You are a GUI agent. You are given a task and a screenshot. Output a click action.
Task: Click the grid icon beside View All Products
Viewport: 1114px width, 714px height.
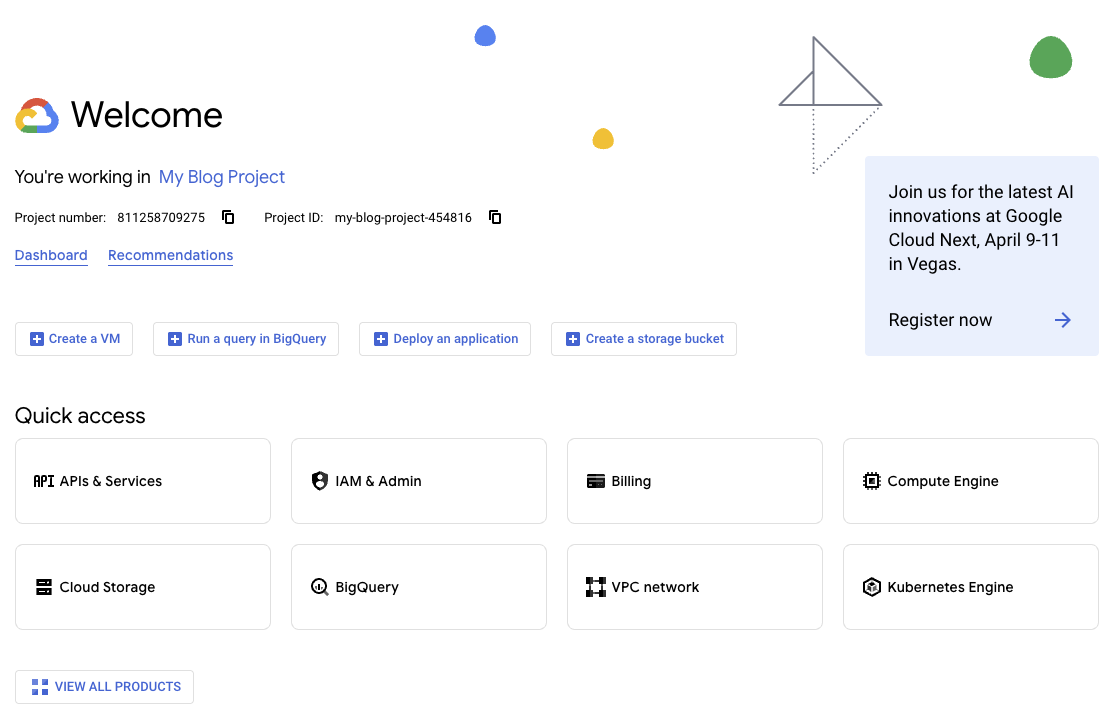pos(40,687)
